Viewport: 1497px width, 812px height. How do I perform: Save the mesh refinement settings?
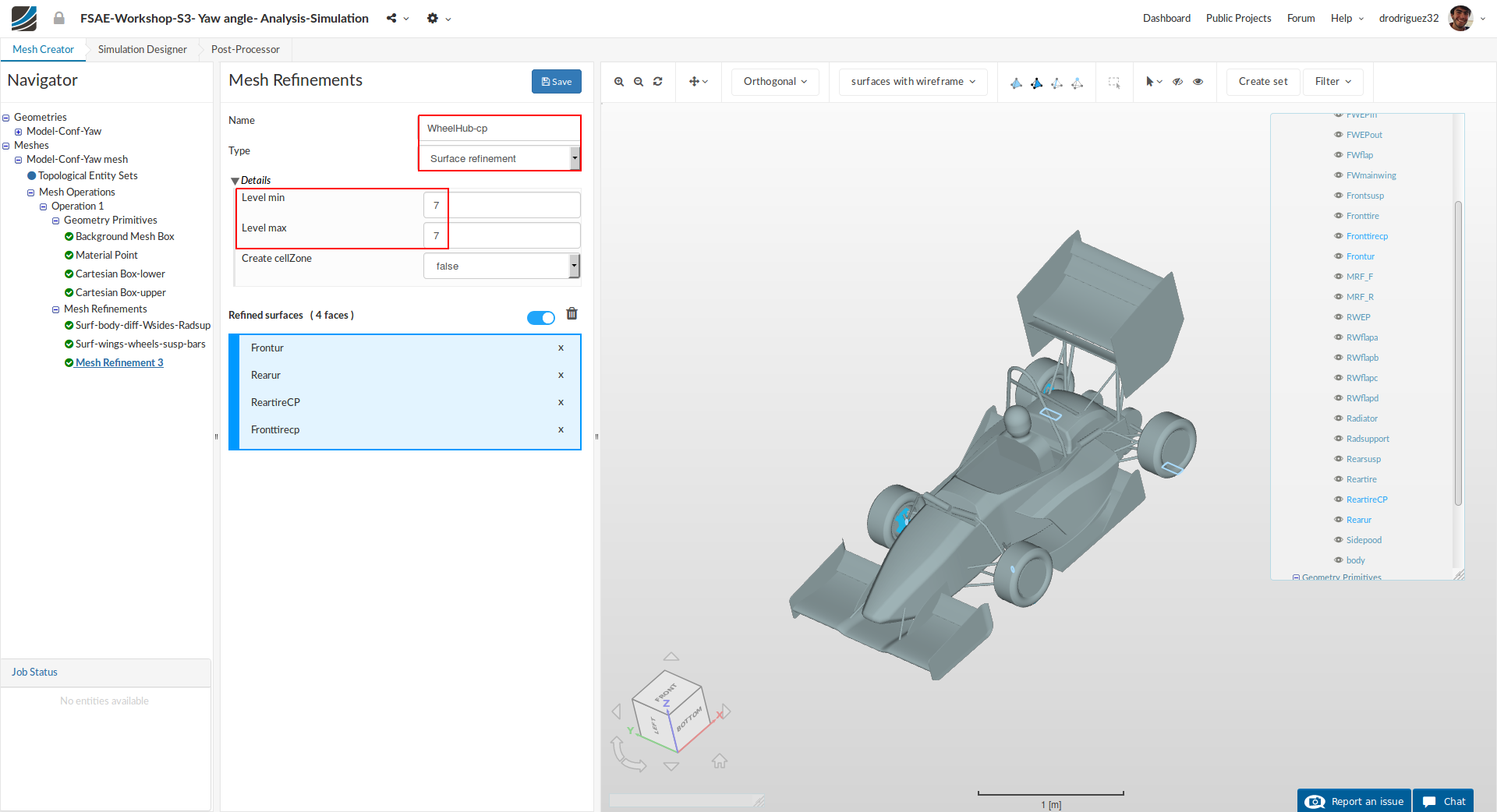(x=556, y=82)
